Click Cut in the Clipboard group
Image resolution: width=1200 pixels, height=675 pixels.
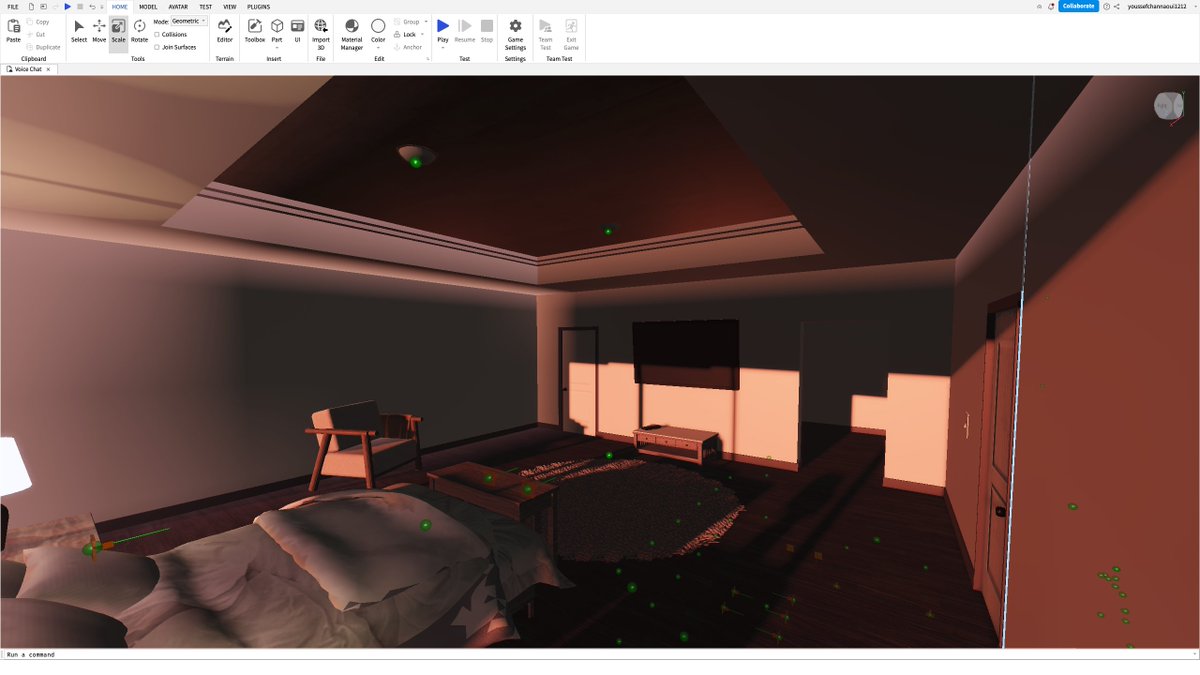point(36,34)
